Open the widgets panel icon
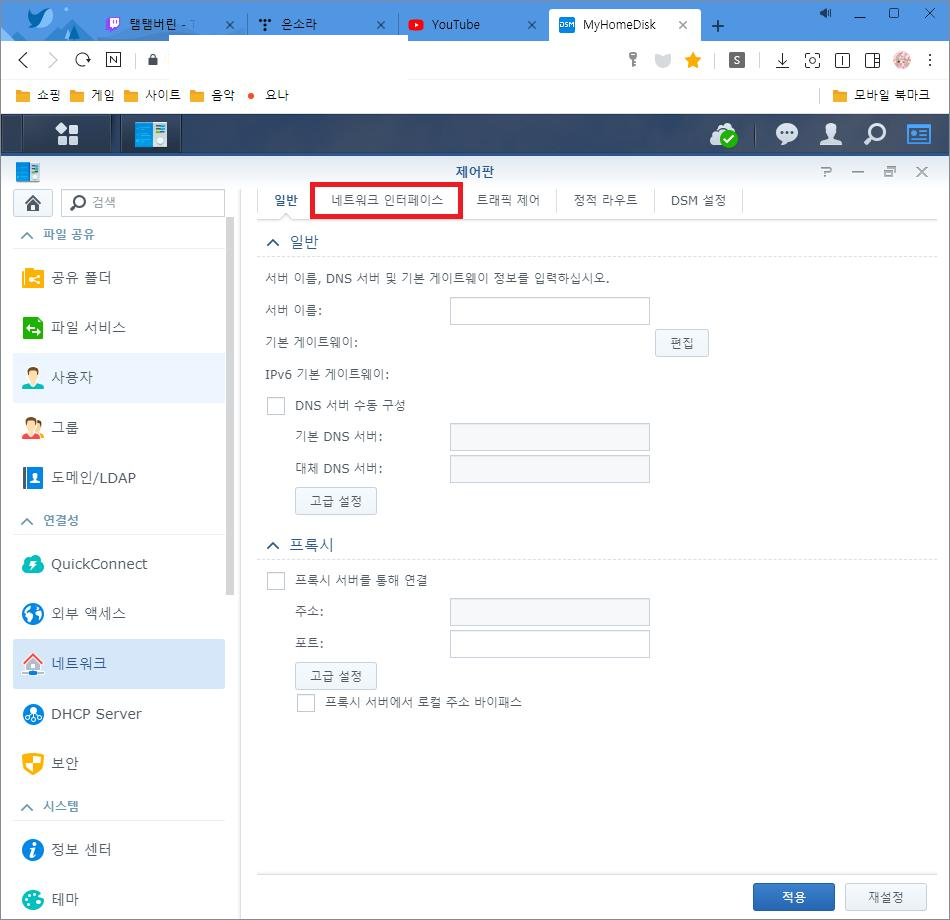This screenshot has height=920, width=950. coord(918,134)
